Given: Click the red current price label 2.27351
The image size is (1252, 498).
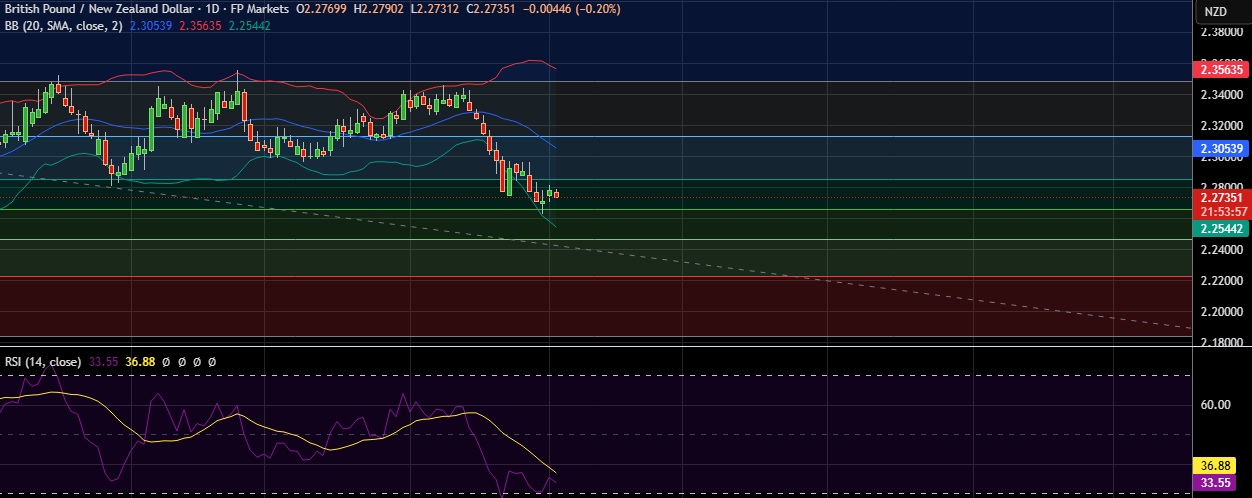Looking at the screenshot, I should click(x=1221, y=198).
